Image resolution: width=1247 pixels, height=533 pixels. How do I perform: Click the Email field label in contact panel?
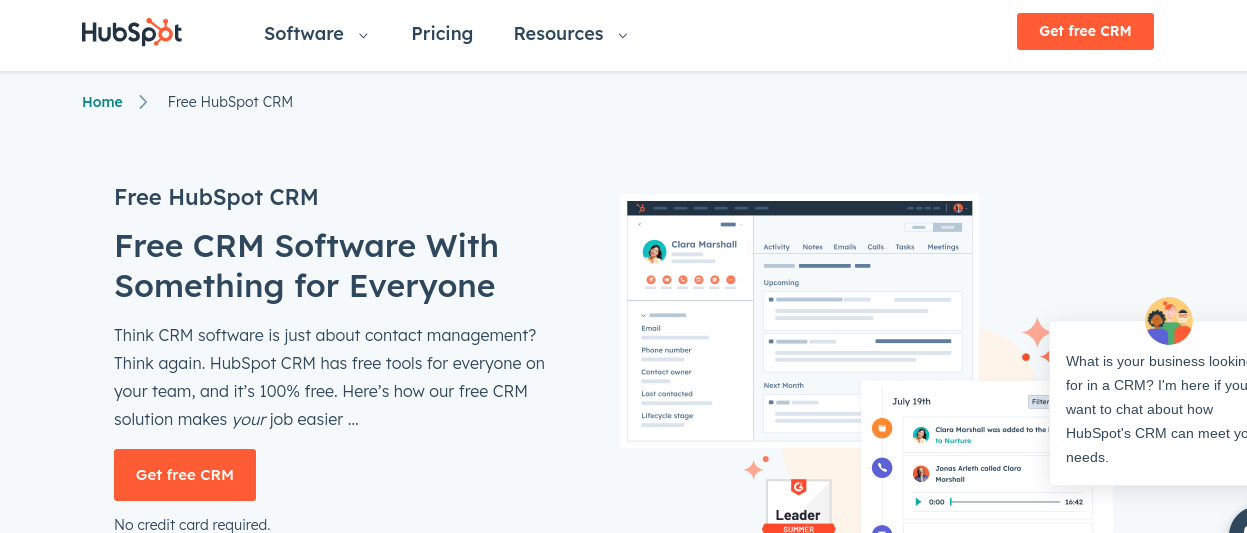(x=651, y=328)
